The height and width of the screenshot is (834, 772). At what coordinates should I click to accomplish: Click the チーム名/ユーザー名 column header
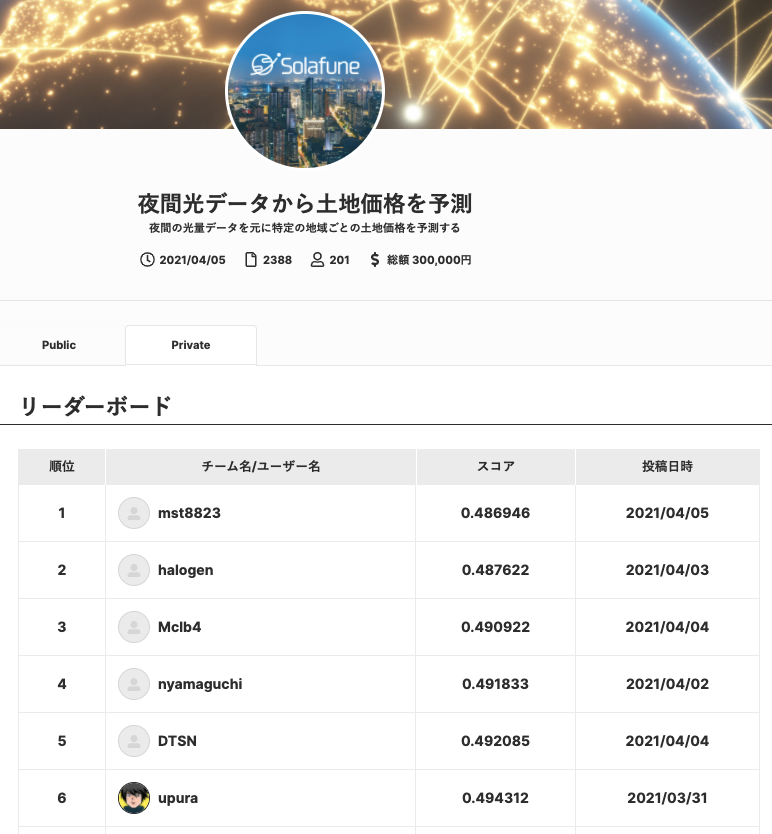point(261,466)
